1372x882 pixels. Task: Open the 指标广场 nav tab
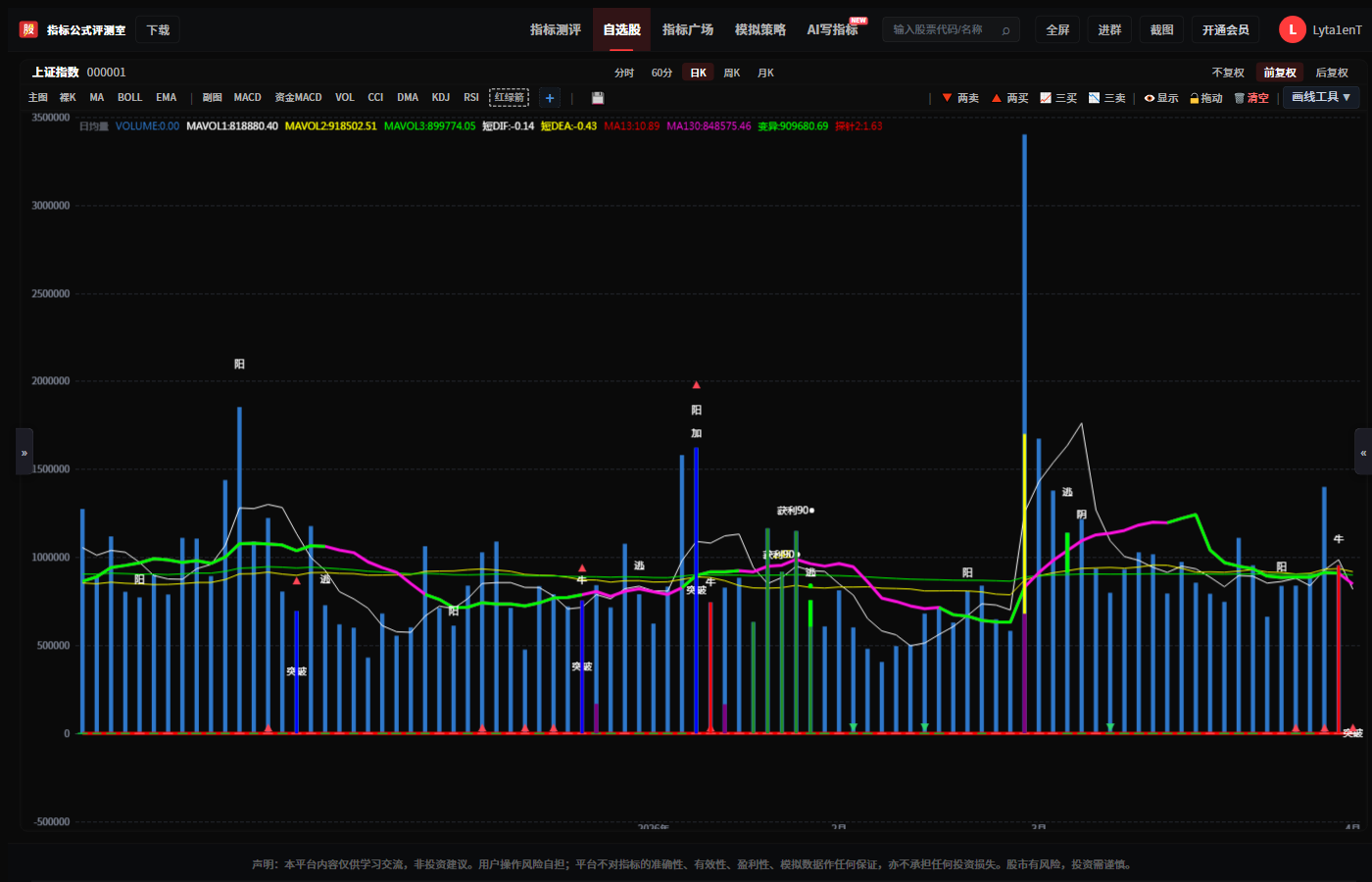(688, 29)
